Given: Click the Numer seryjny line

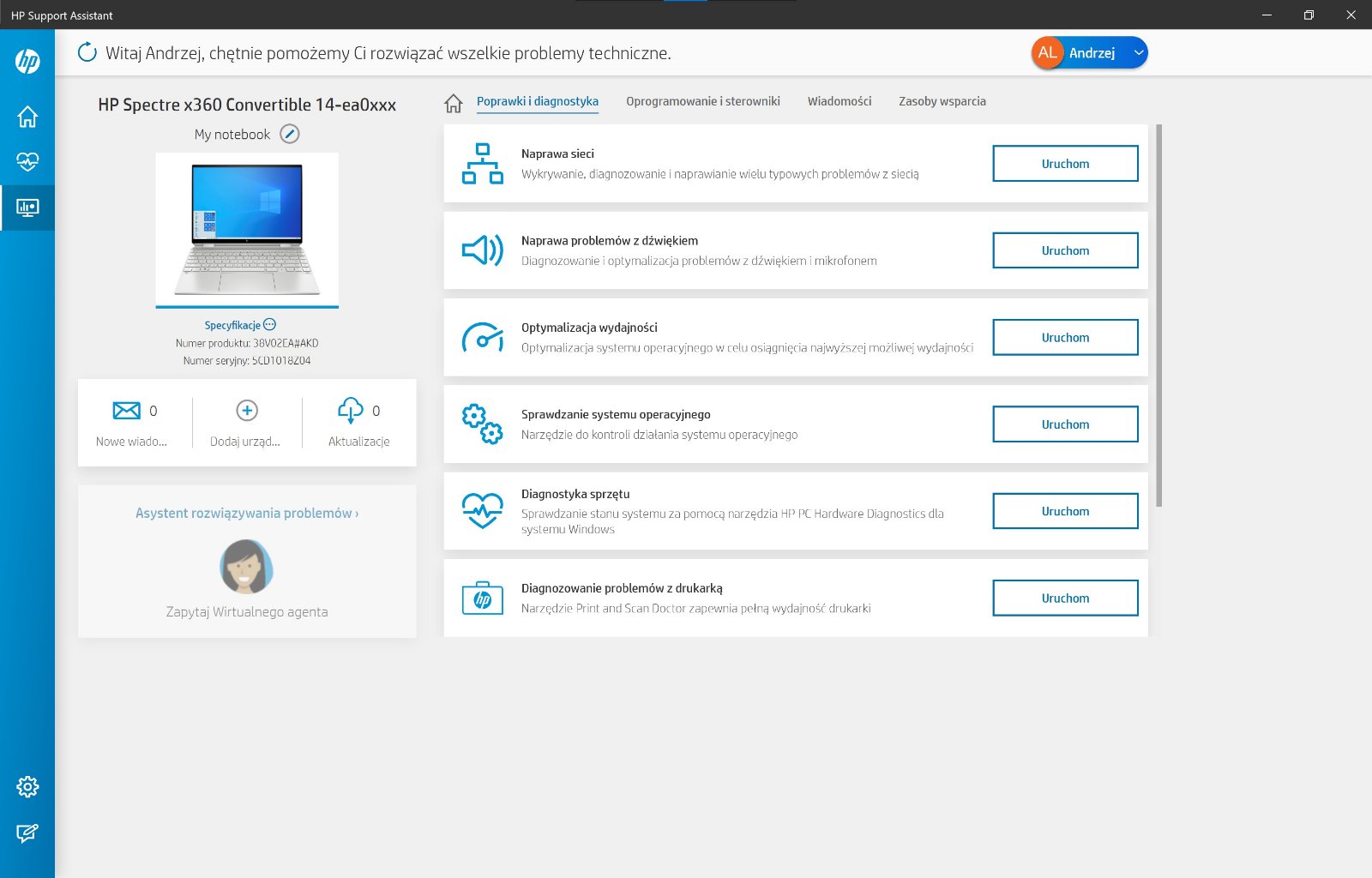Looking at the screenshot, I should (247, 361).
